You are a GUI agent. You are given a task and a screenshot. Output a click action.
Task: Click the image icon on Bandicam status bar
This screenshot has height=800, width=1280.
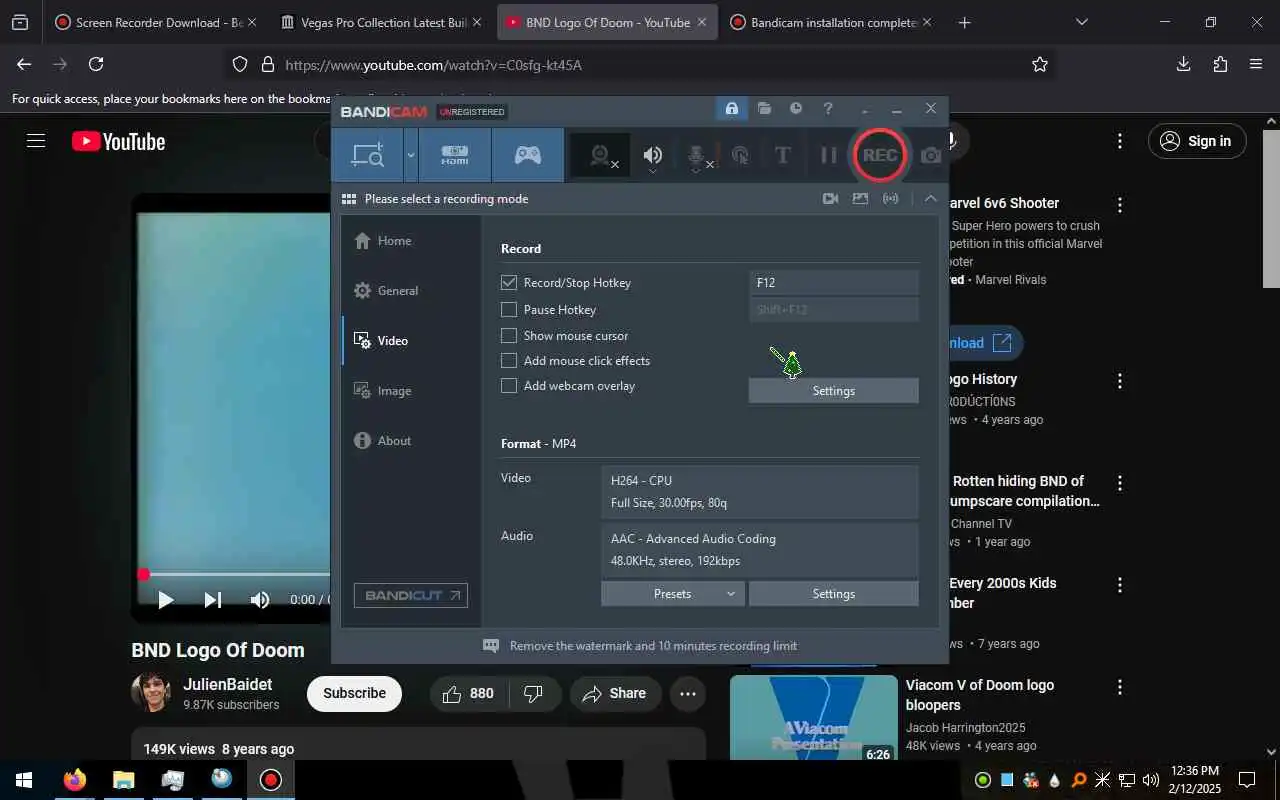pos(860,199)
